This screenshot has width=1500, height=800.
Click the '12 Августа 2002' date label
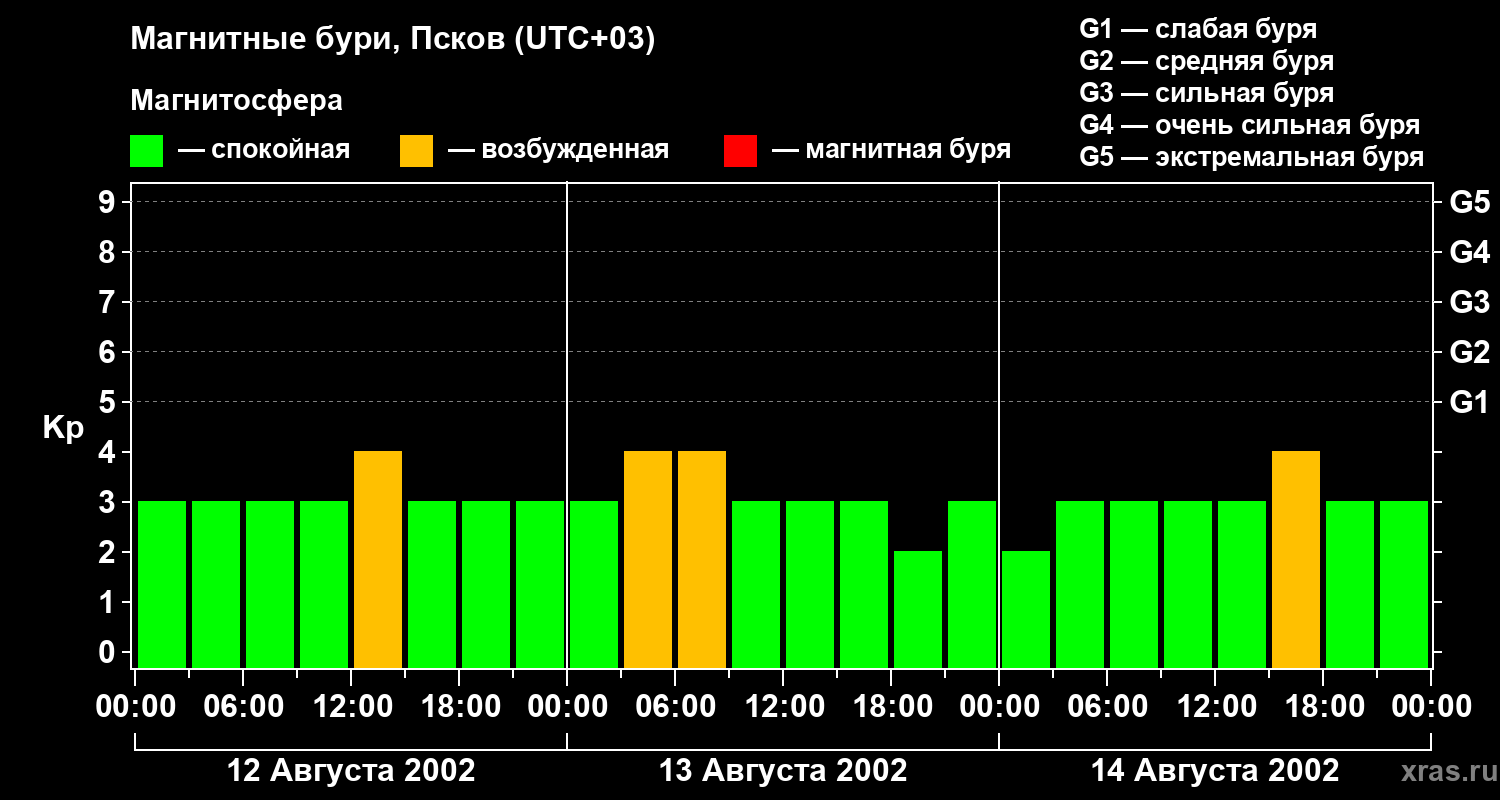pyautogui.click(x=351, y=771)
